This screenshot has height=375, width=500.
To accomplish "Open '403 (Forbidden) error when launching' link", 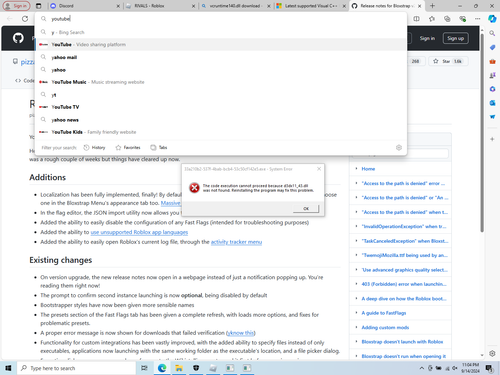I will point(404,284).
